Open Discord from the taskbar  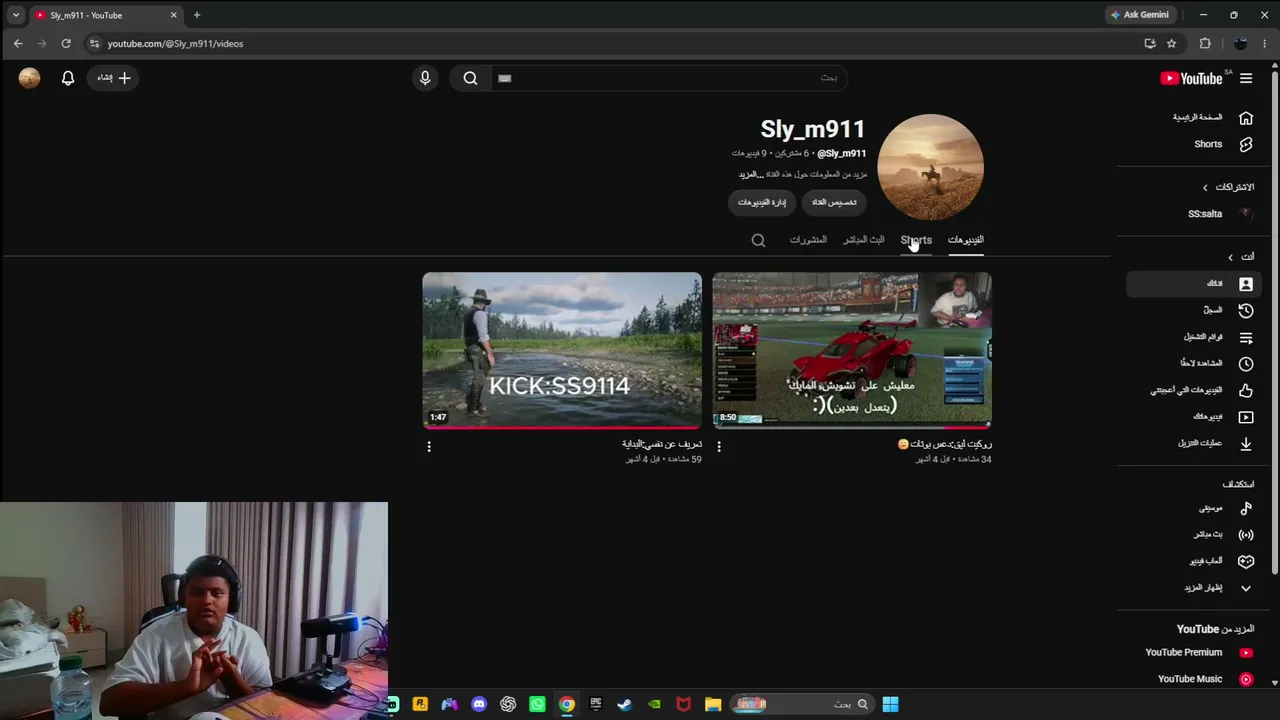click(x=479, y=704)
